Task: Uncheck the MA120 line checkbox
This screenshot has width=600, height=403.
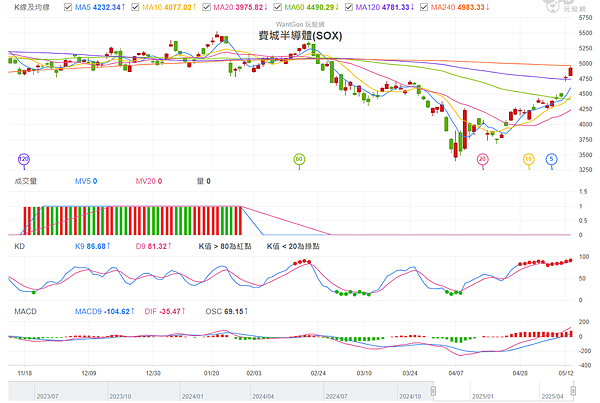Action: coord(349,7)
